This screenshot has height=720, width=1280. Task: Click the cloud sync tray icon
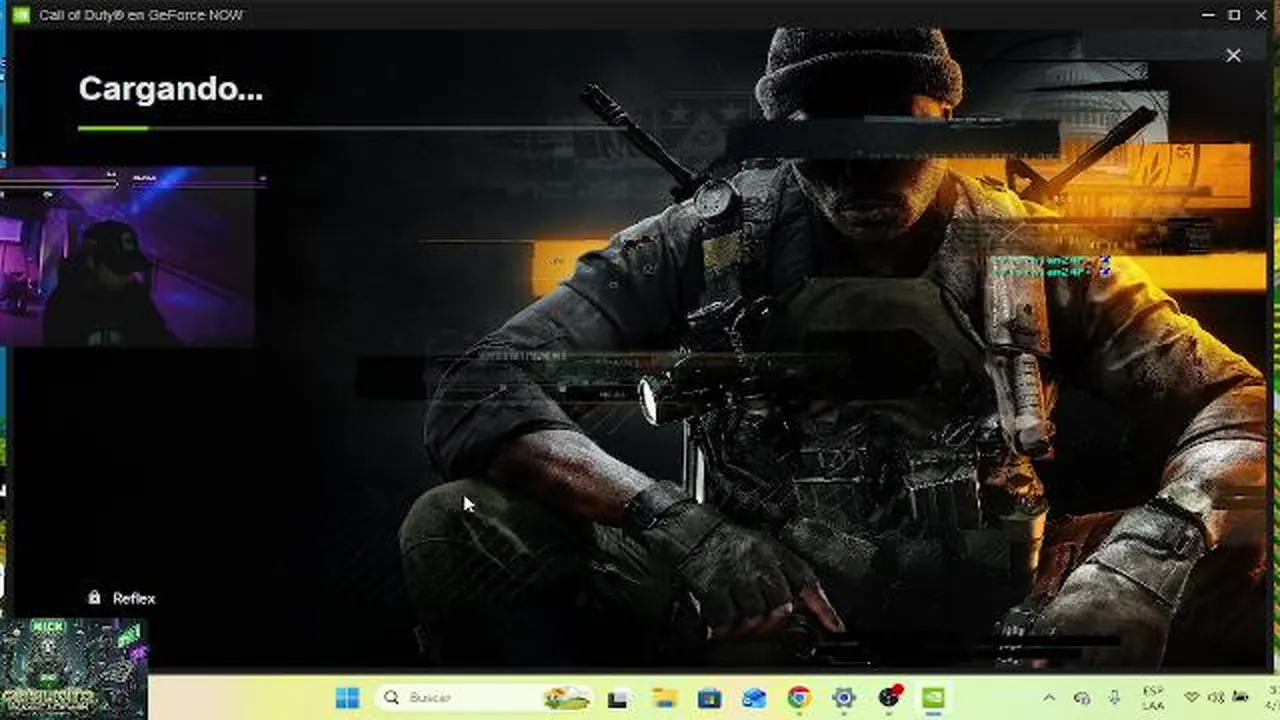(x=1082, y=697)
